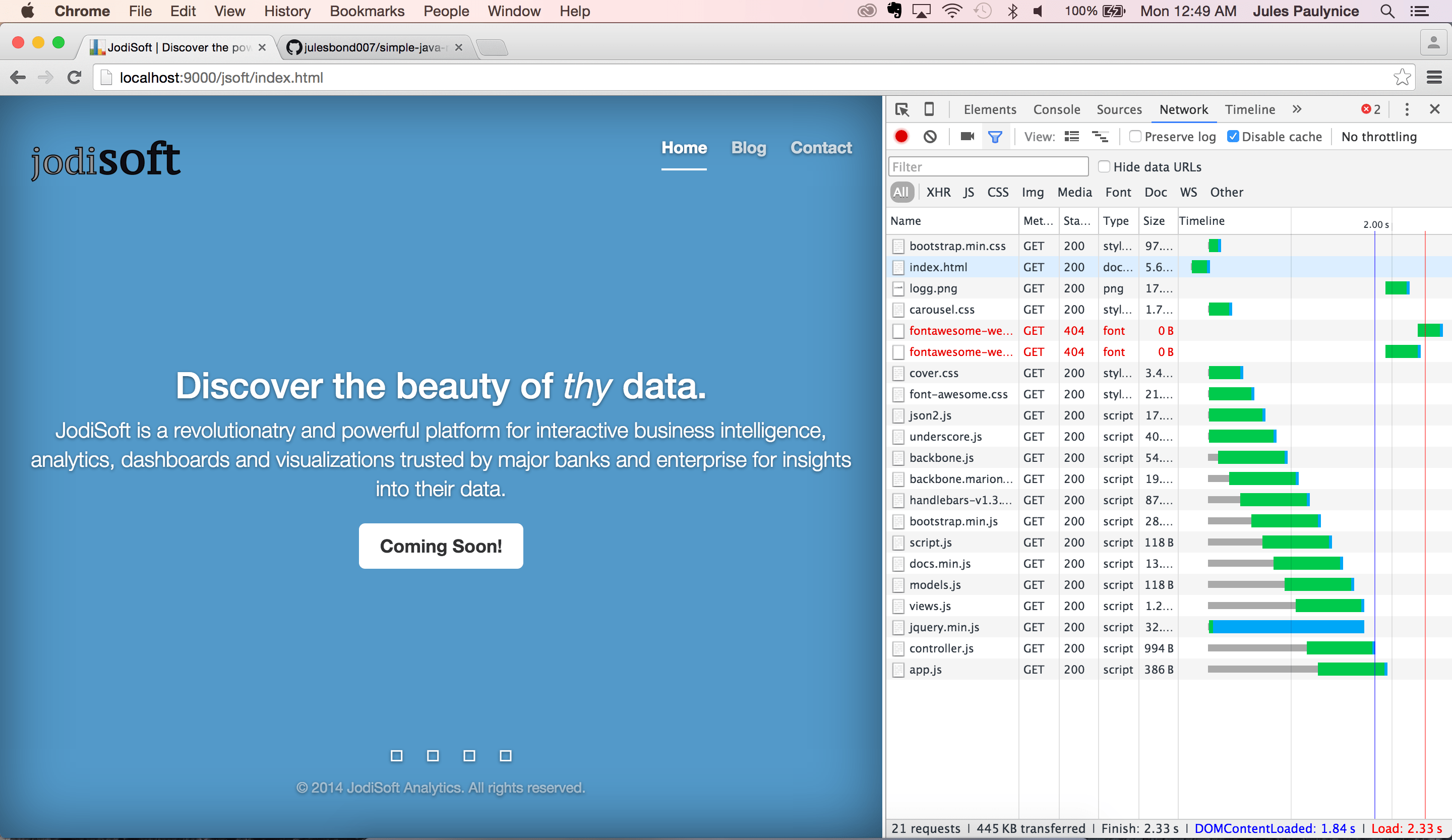
Task: Select the inspect element cursor tool
Action: pos(902,109)
